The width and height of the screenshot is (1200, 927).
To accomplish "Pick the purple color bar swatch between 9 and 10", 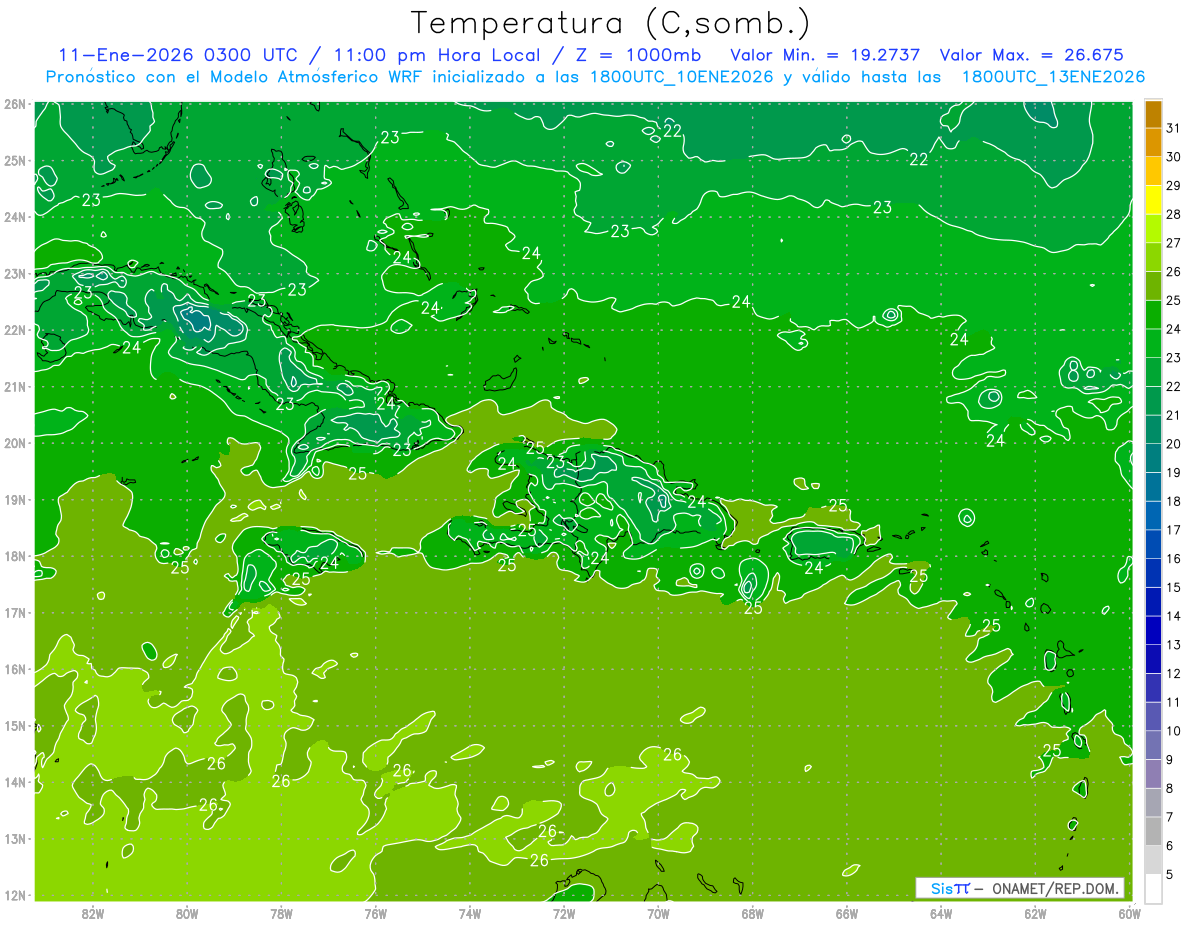I will 1153,745.
